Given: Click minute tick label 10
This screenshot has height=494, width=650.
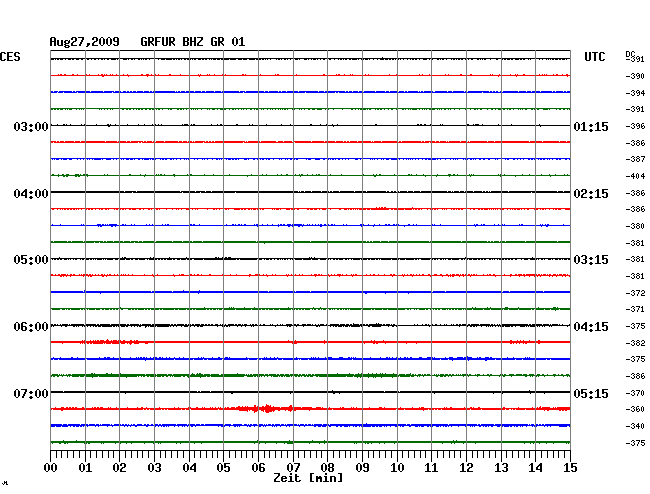Looking at the screenshot, I should [x=397, y=468].
